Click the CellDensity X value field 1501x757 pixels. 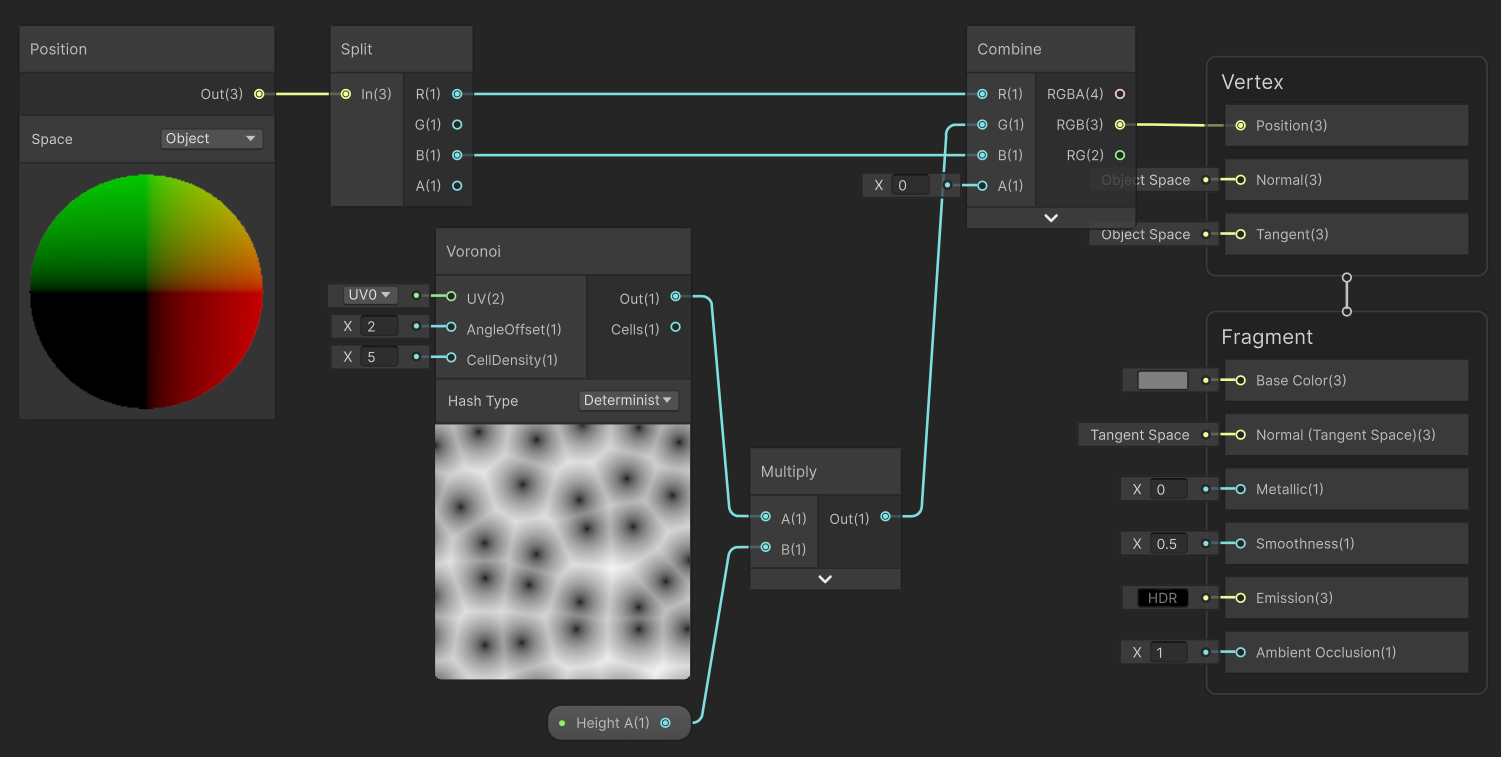click(x=380, y=357)
